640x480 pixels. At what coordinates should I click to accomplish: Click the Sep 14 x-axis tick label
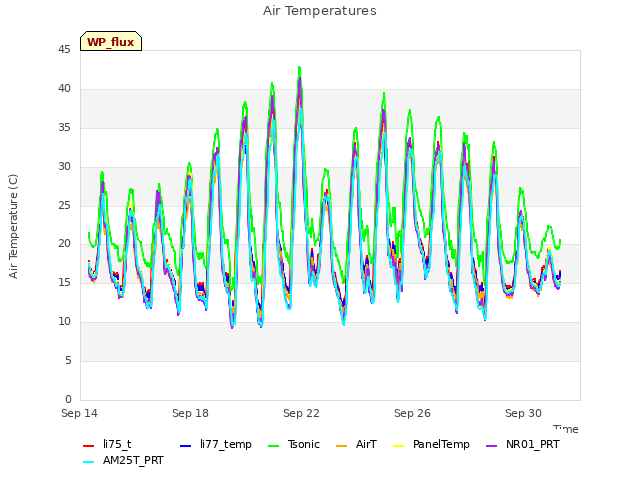(x=80, y=413)
